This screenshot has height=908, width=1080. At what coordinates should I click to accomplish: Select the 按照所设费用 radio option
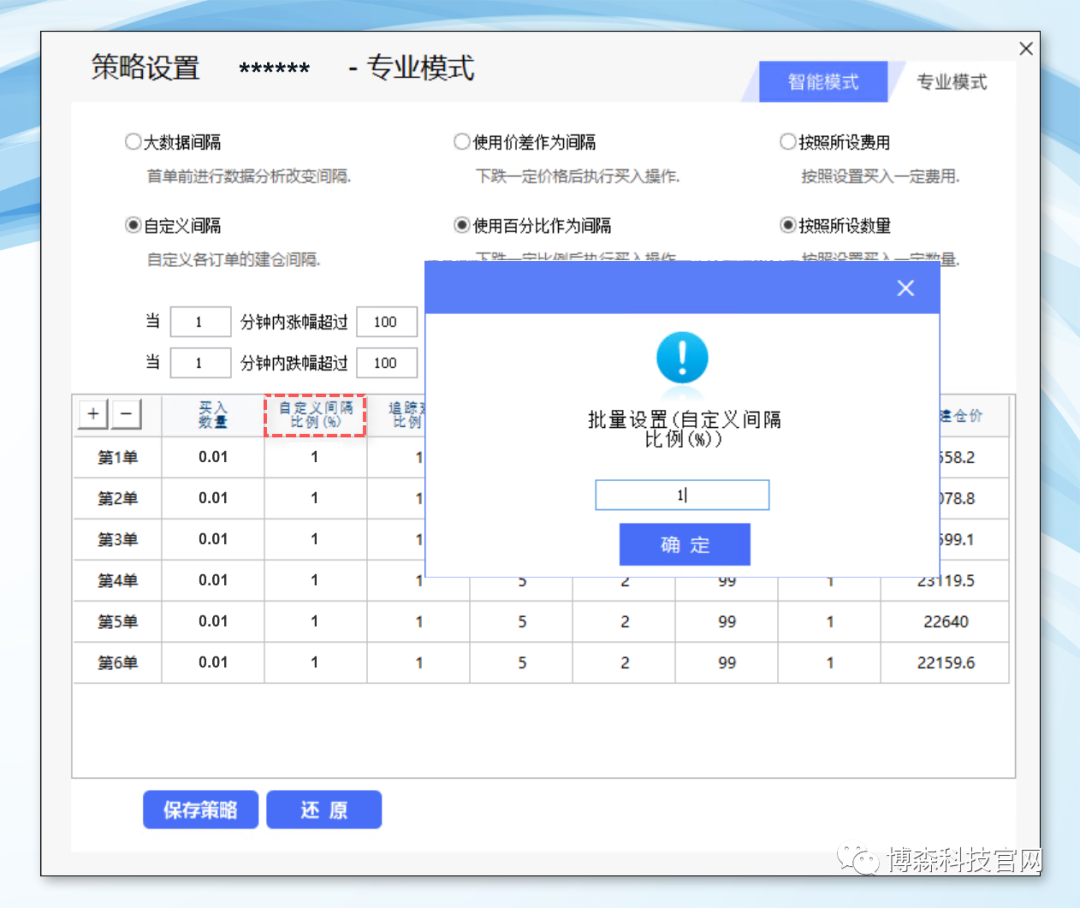788,142
